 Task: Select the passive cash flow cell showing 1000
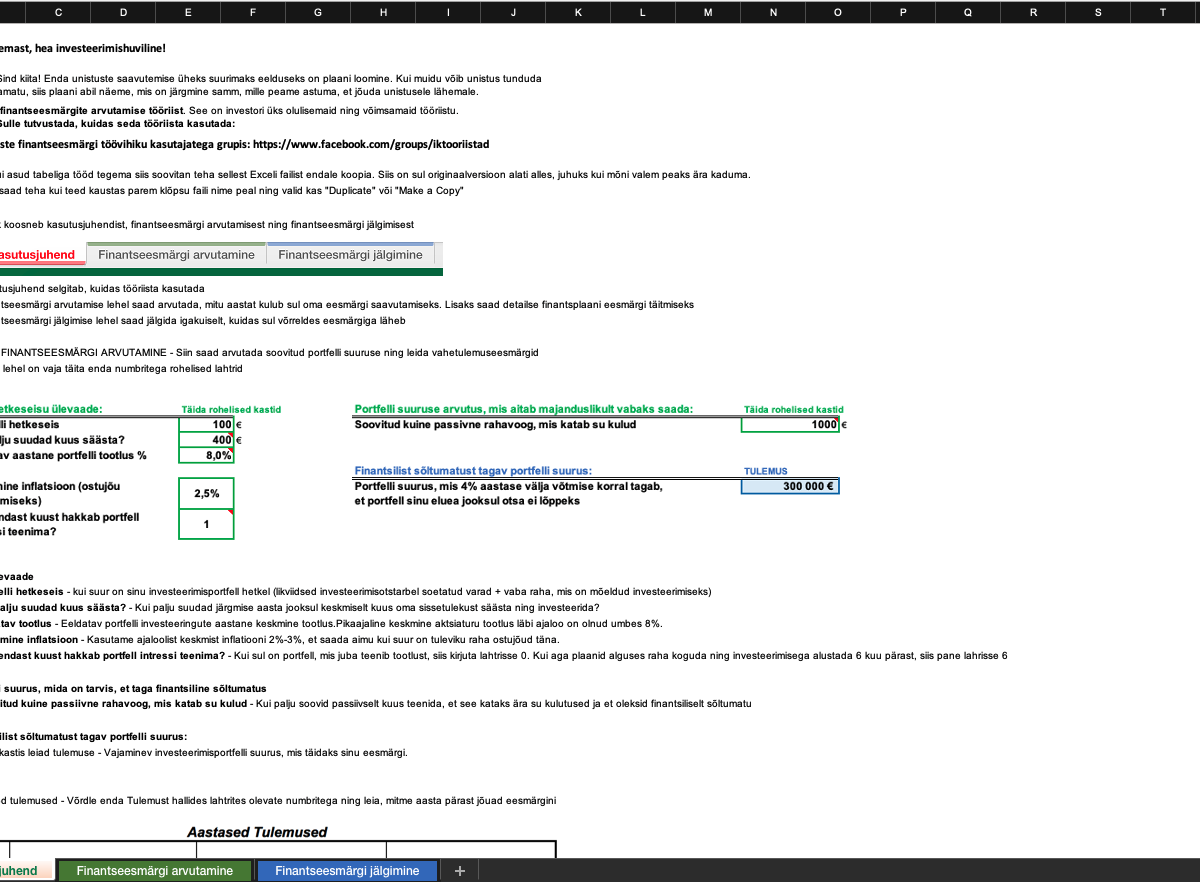tap(790, 425)
